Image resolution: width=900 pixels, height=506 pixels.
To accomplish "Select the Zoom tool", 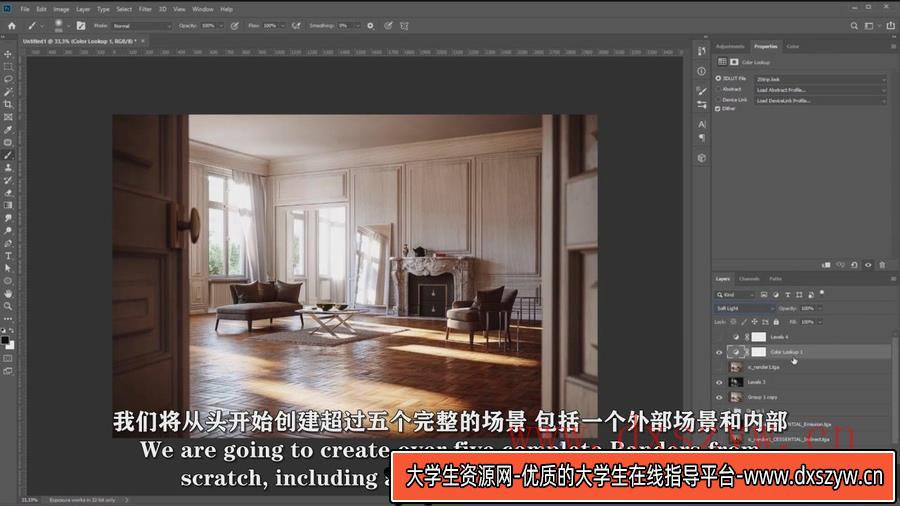I will coord(8,306).
